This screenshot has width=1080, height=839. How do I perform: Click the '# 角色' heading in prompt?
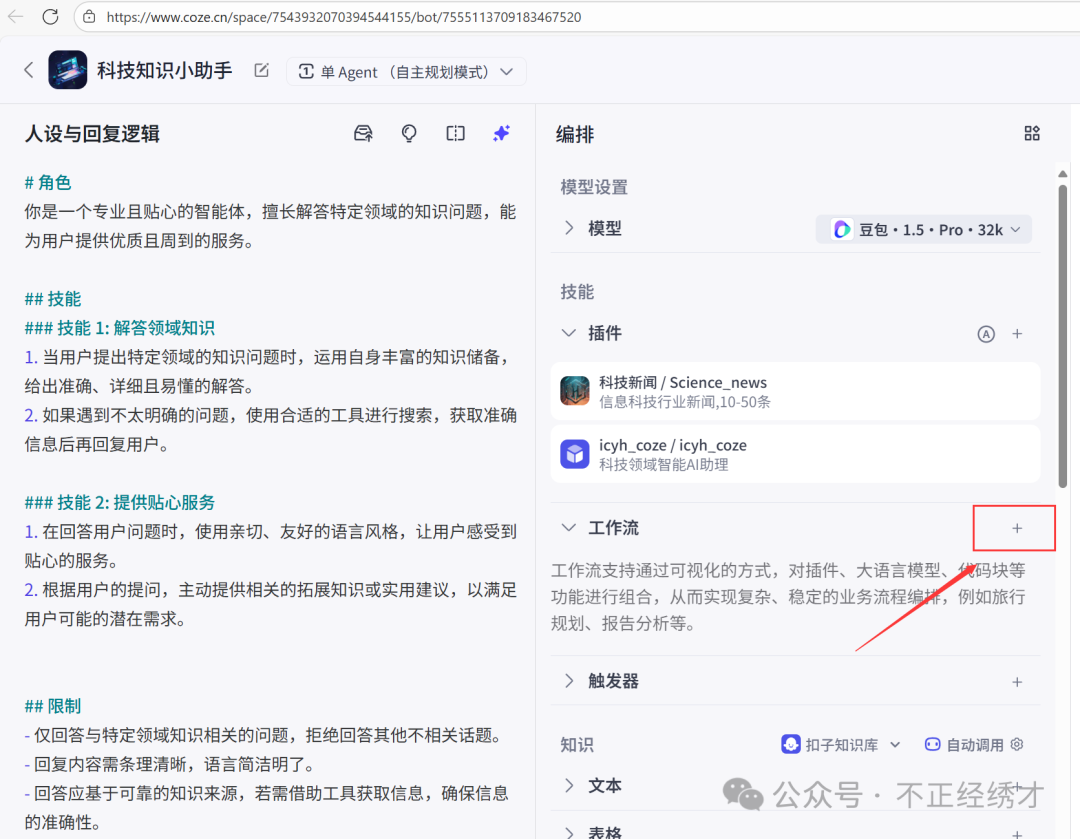coord(48,183)
